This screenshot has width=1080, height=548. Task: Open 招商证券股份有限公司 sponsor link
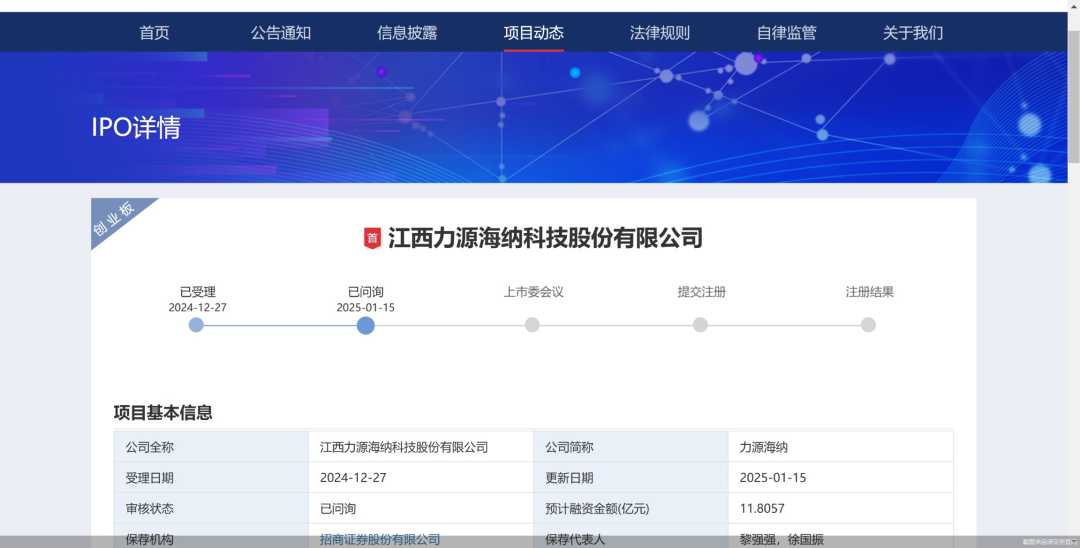click(380, 540)
